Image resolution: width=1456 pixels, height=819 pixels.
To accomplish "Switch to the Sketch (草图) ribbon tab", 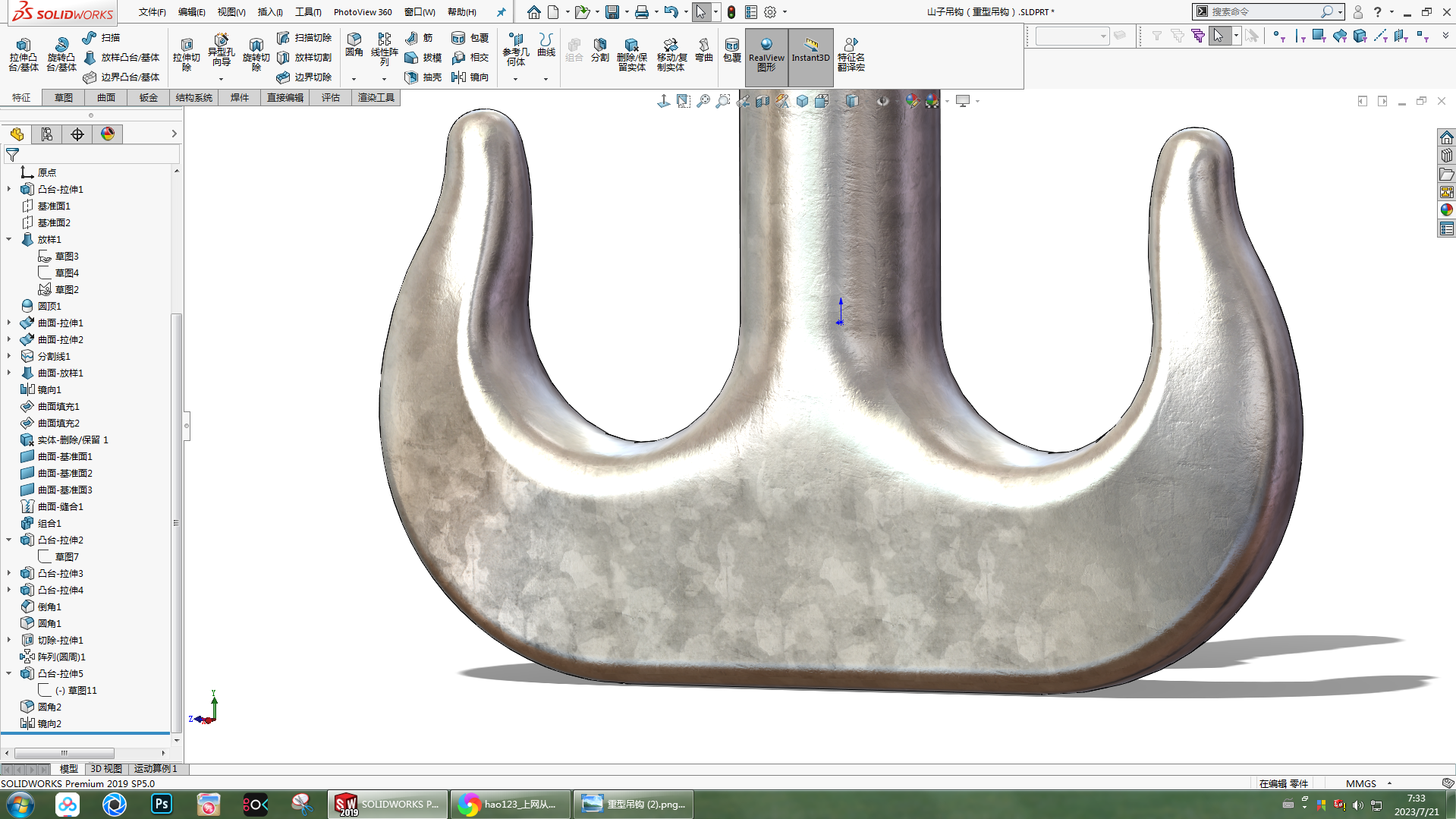I will [x=64, y=98].
